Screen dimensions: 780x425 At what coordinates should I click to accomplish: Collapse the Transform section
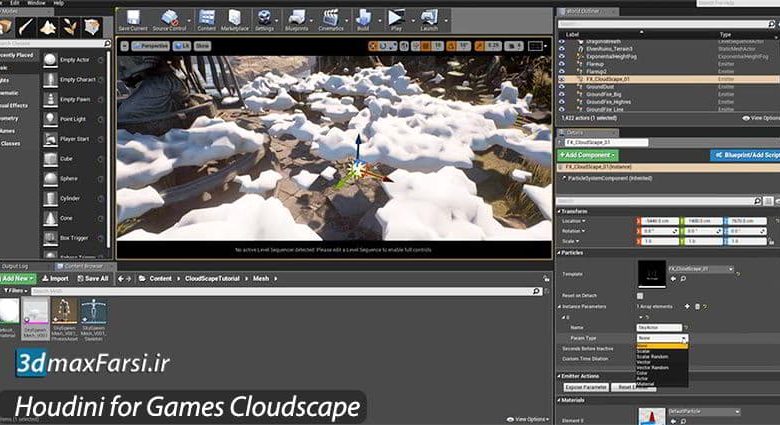coord(559,212)
